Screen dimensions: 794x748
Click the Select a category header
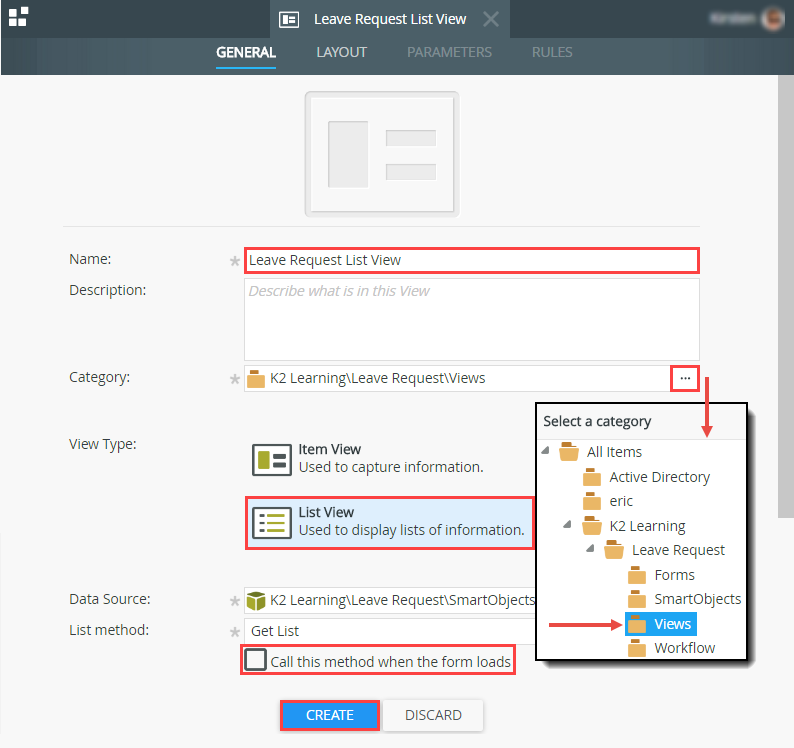[597, 421]
